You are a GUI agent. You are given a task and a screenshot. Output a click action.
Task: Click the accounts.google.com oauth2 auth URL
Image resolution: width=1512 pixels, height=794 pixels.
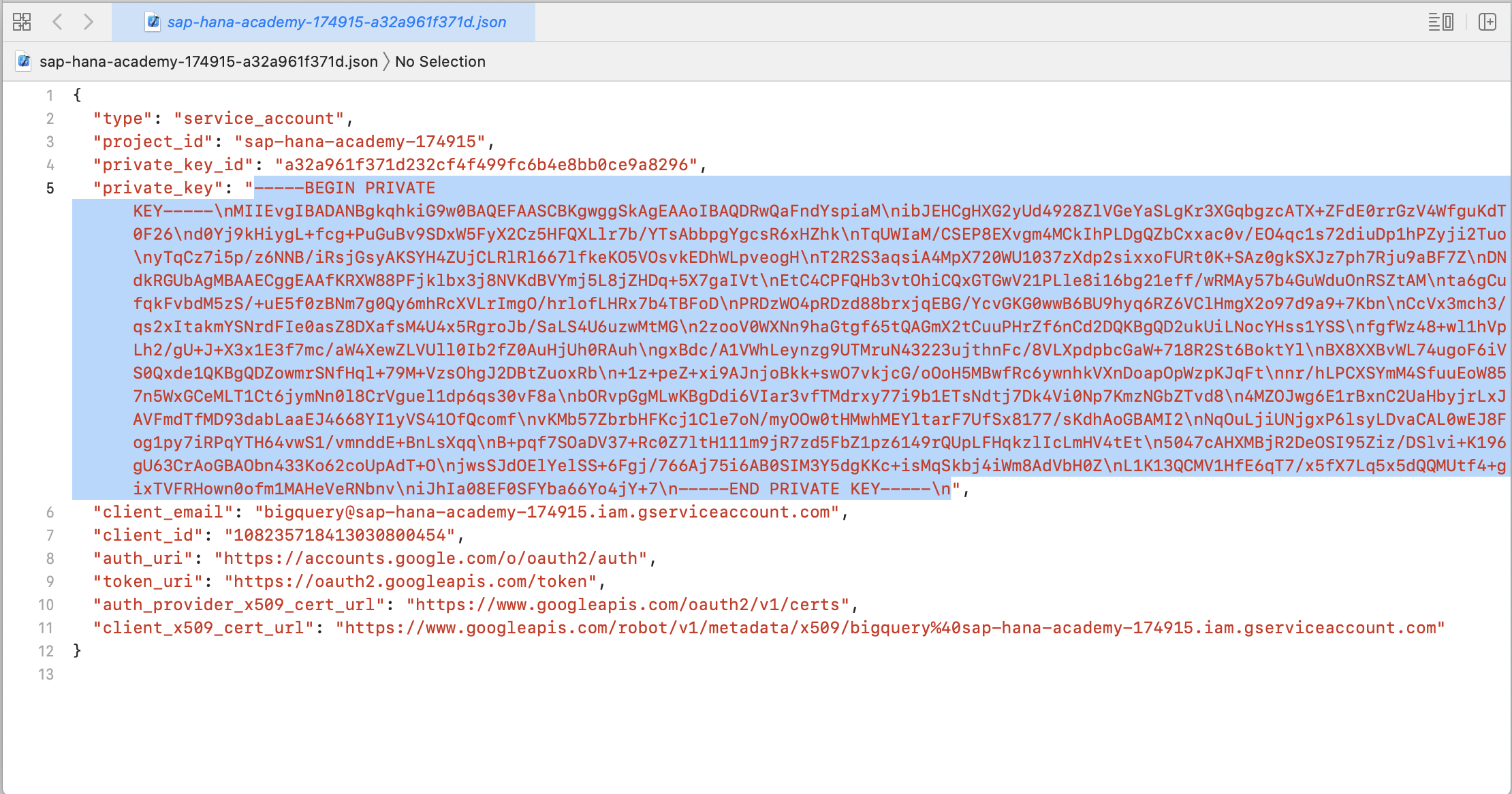[430, 558]
